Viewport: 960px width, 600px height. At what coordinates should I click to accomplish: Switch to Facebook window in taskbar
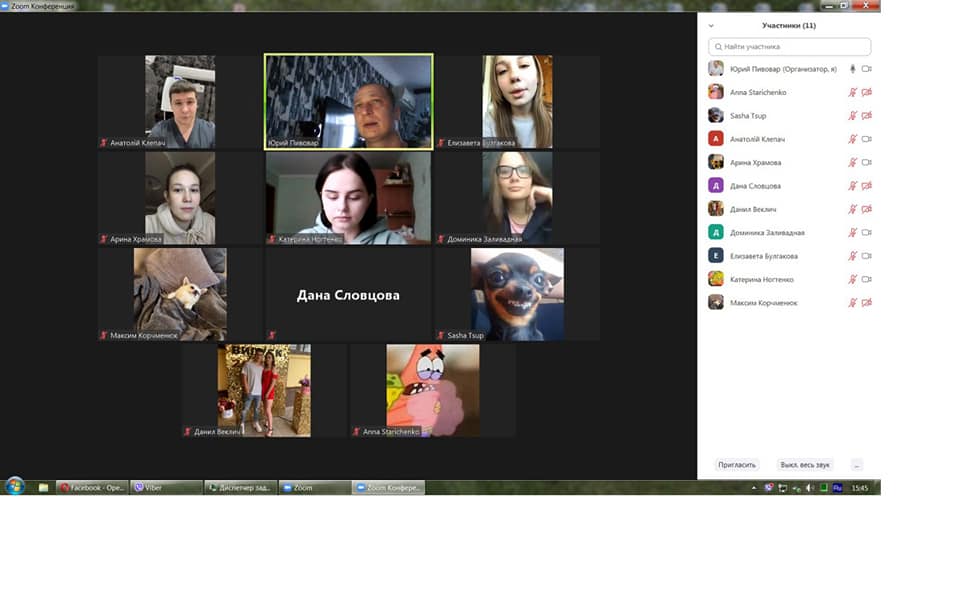[x=92, y=488]
